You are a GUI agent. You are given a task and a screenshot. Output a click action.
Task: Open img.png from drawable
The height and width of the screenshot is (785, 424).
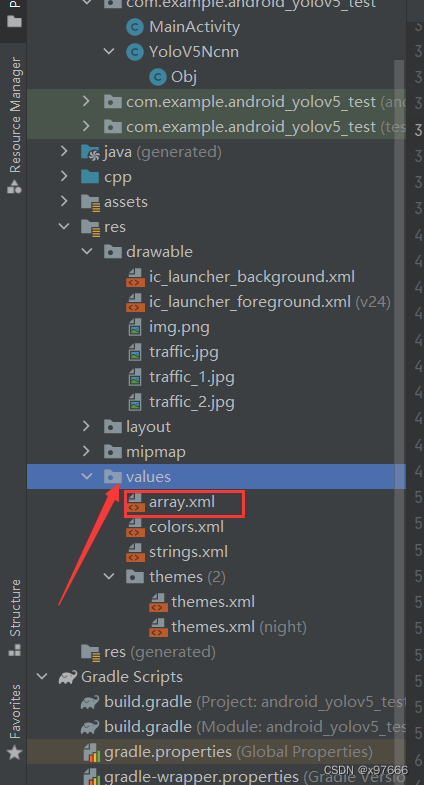179,327
